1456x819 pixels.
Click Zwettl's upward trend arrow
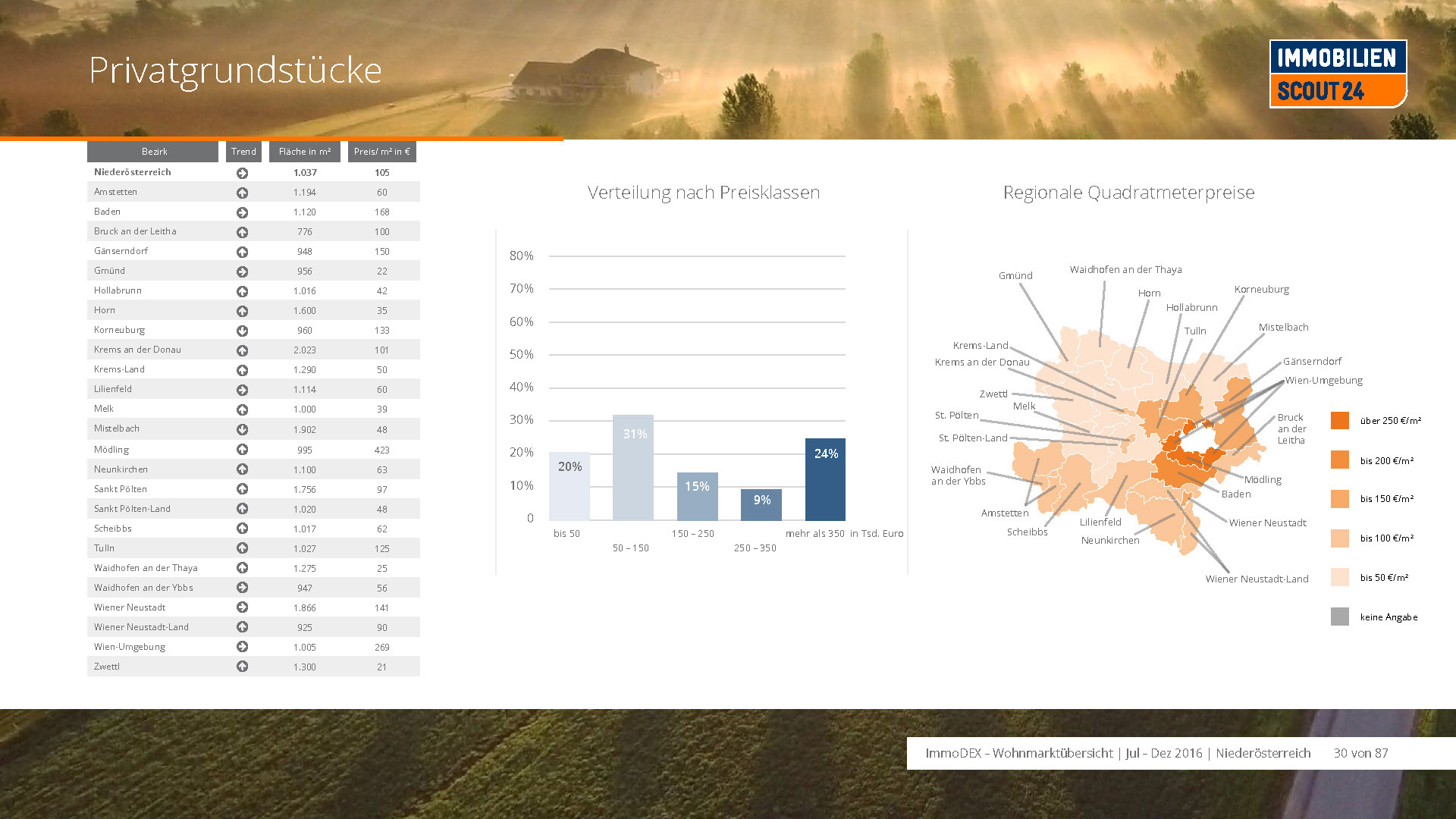[x=242, y=667]
